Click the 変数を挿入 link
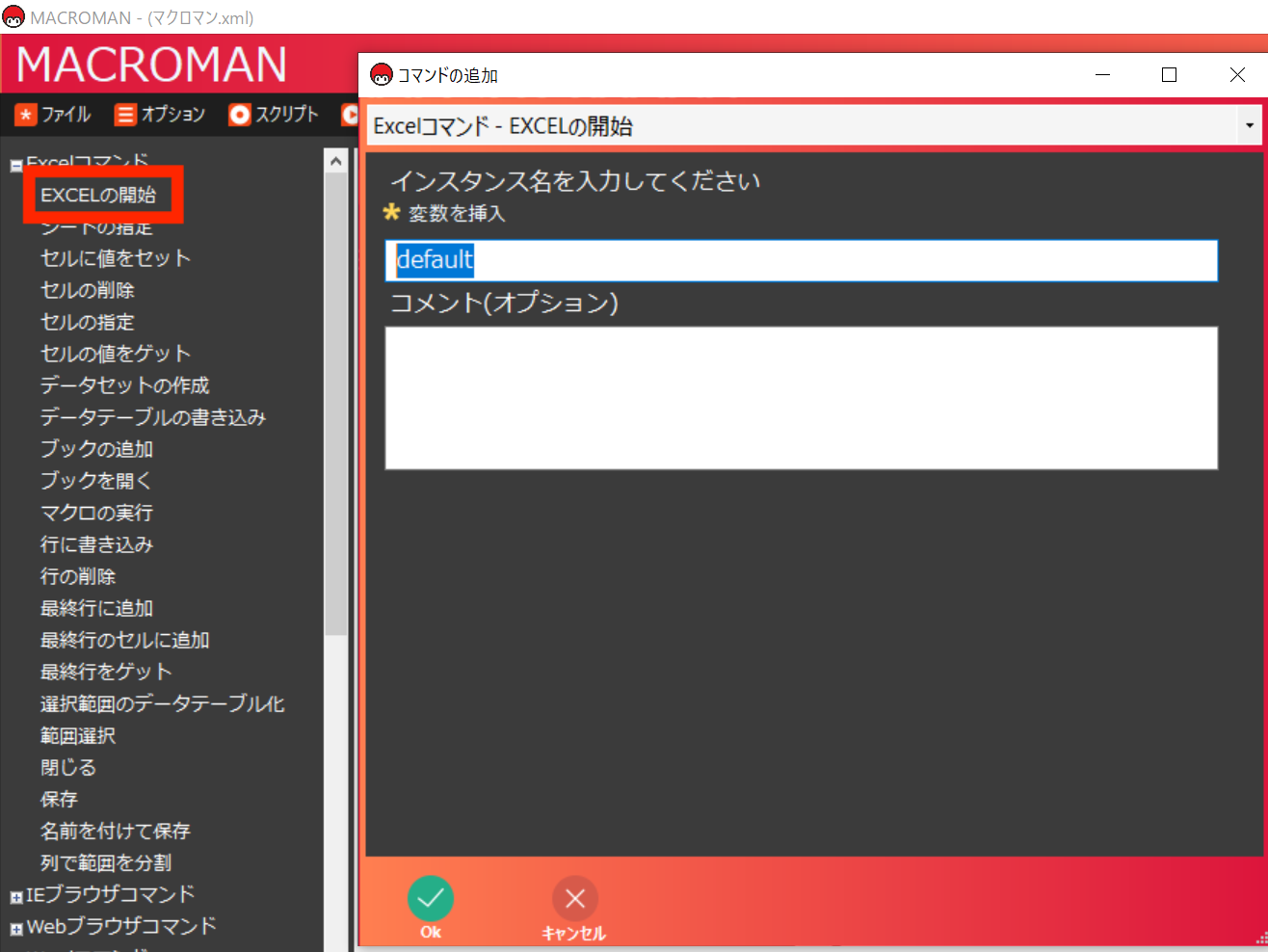Image resolution: width=1268 pixels, height=952 pixels. pos(457,213)
